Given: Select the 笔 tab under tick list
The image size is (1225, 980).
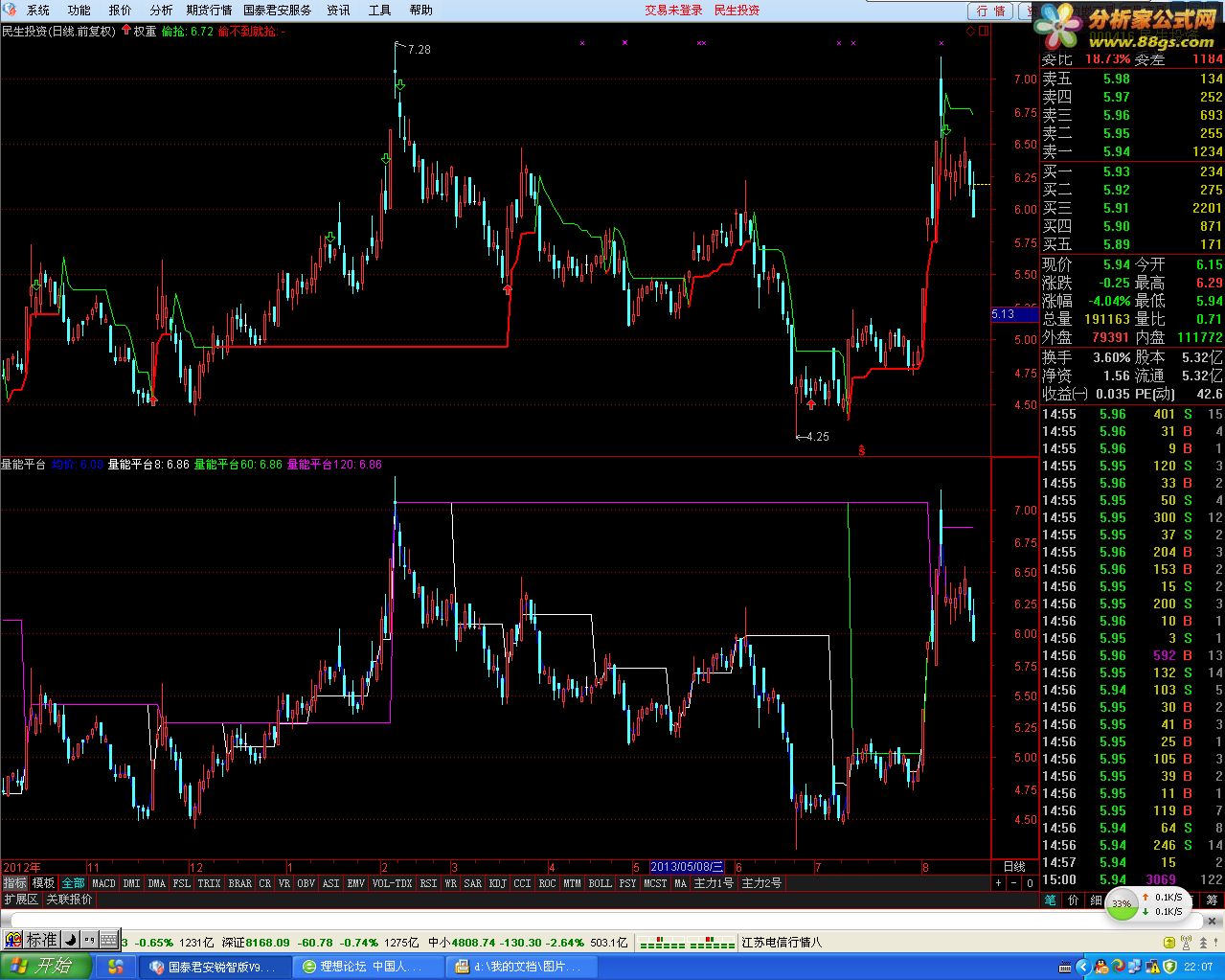Looking at the screenshot, I should (x=1050, y=900).
